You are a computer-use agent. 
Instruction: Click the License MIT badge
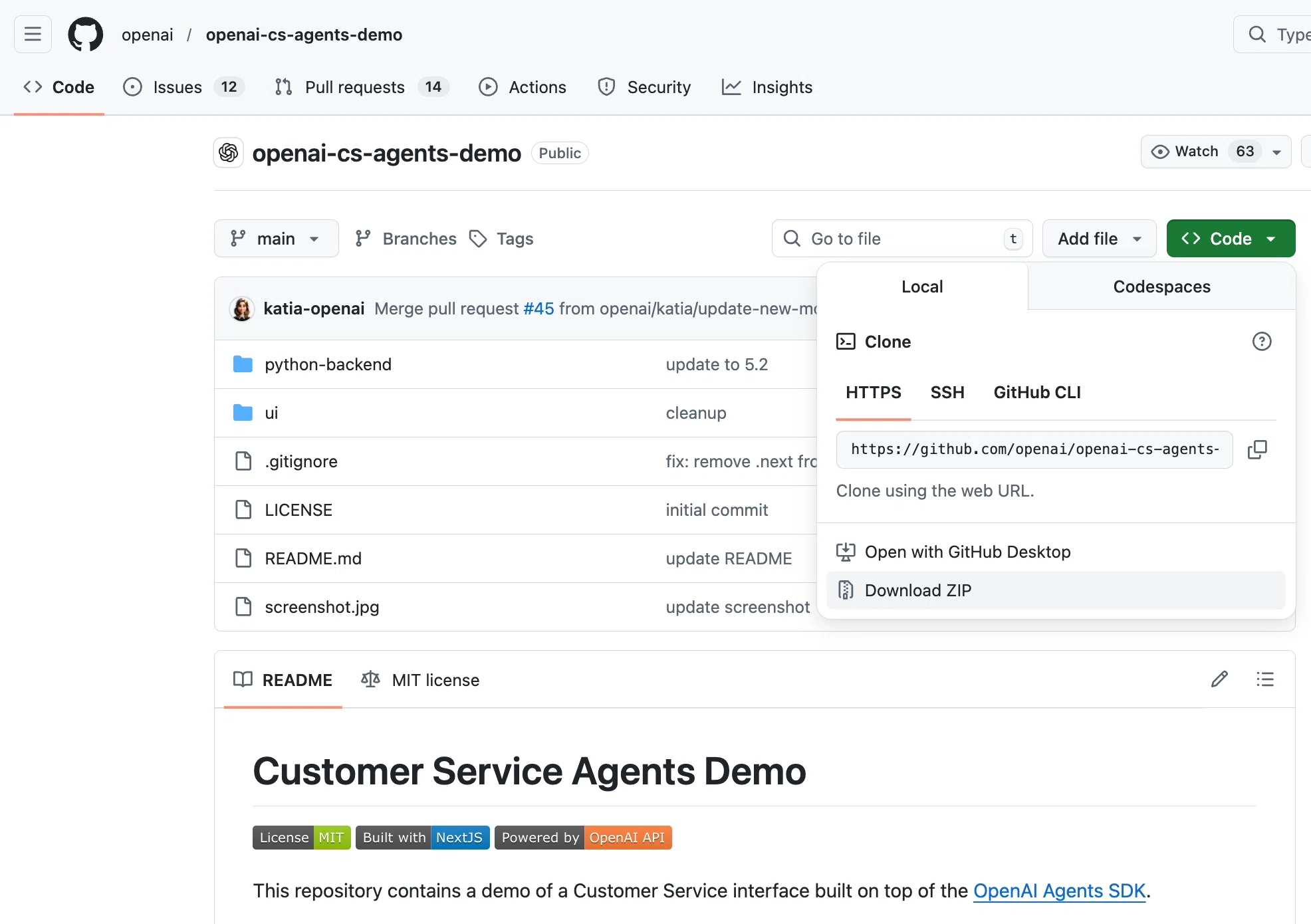pos(302,838)
